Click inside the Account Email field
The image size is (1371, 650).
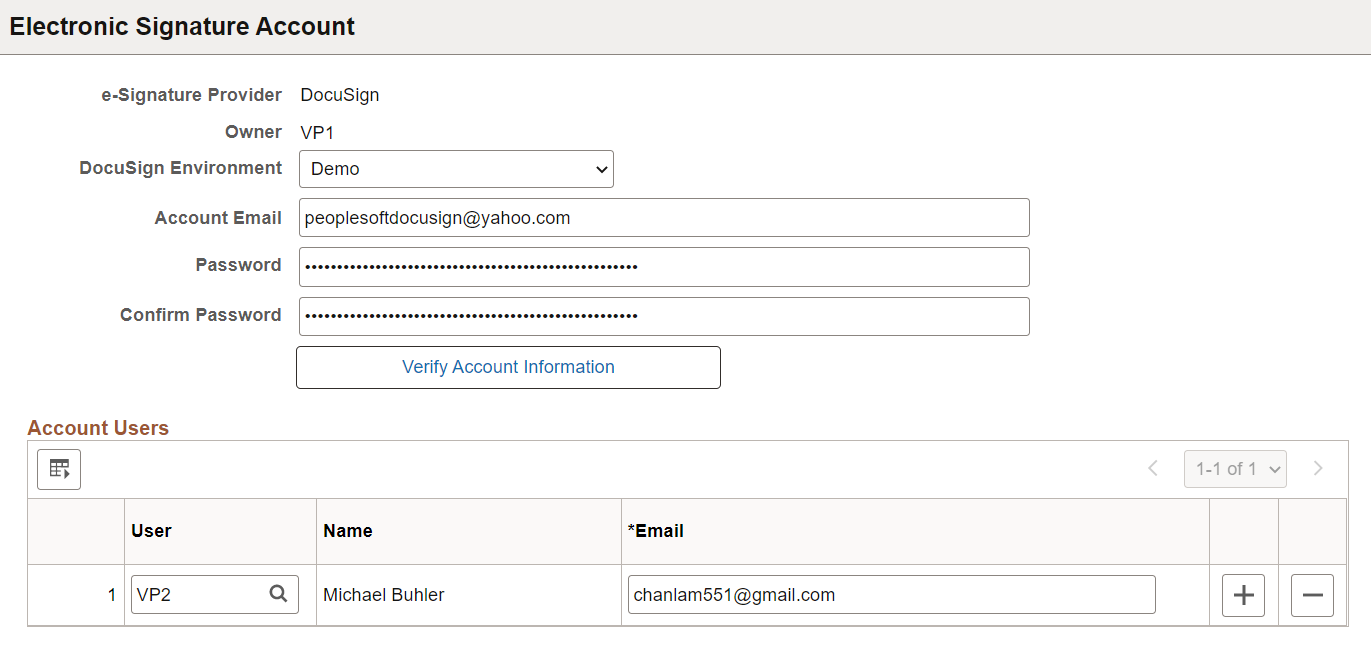664,217
